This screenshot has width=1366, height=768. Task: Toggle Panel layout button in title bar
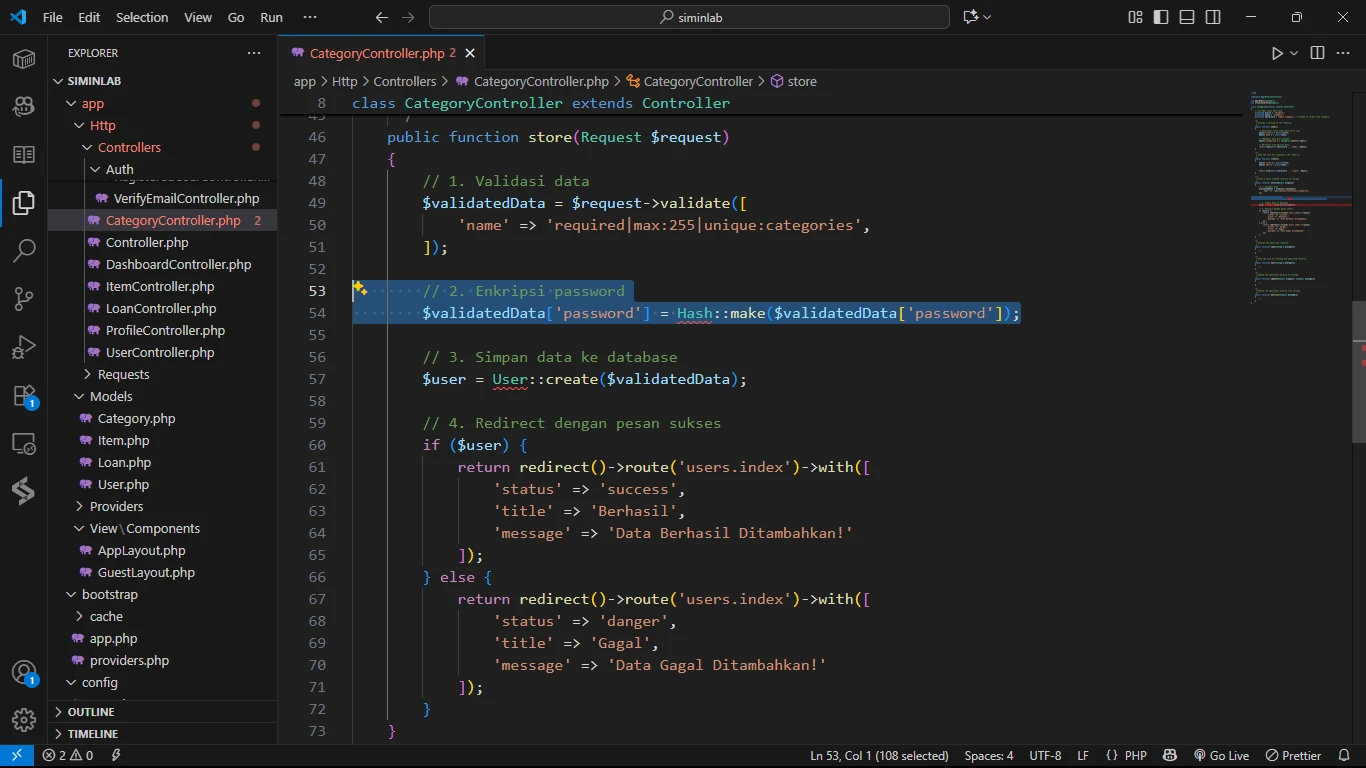1187,17
